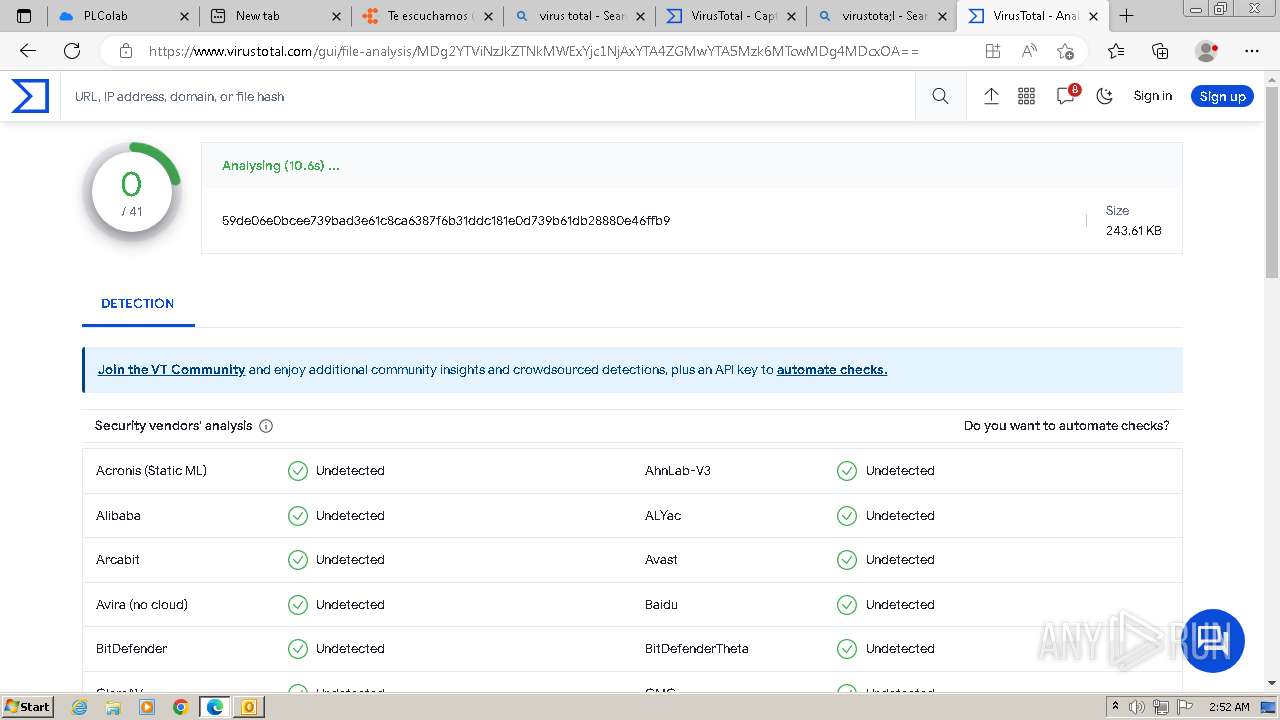Select the DETECTION tab
The image size is (1280, 720).
pyautogui.click(x=138, y=304)
